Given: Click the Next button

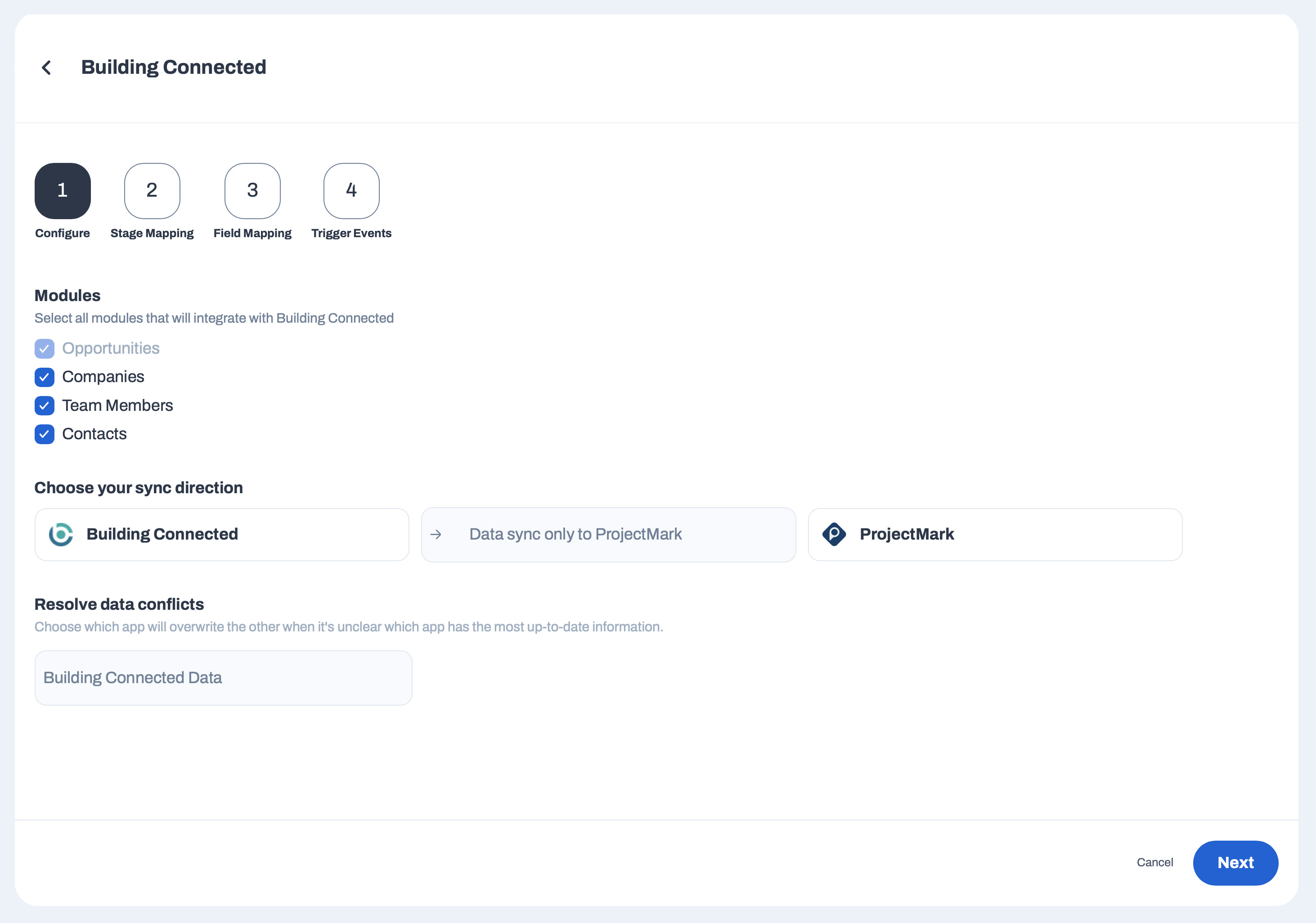Looking at the screenshot, I should pyautogui.click(x=1235, y=863).
